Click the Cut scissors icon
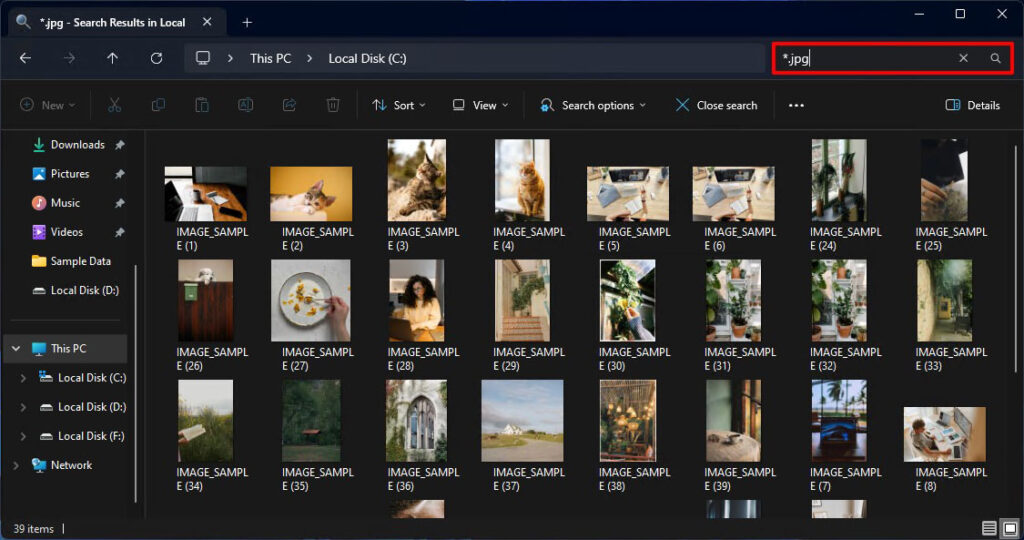The width and height of the screenshot is (1024, 540). coord(114,105)
